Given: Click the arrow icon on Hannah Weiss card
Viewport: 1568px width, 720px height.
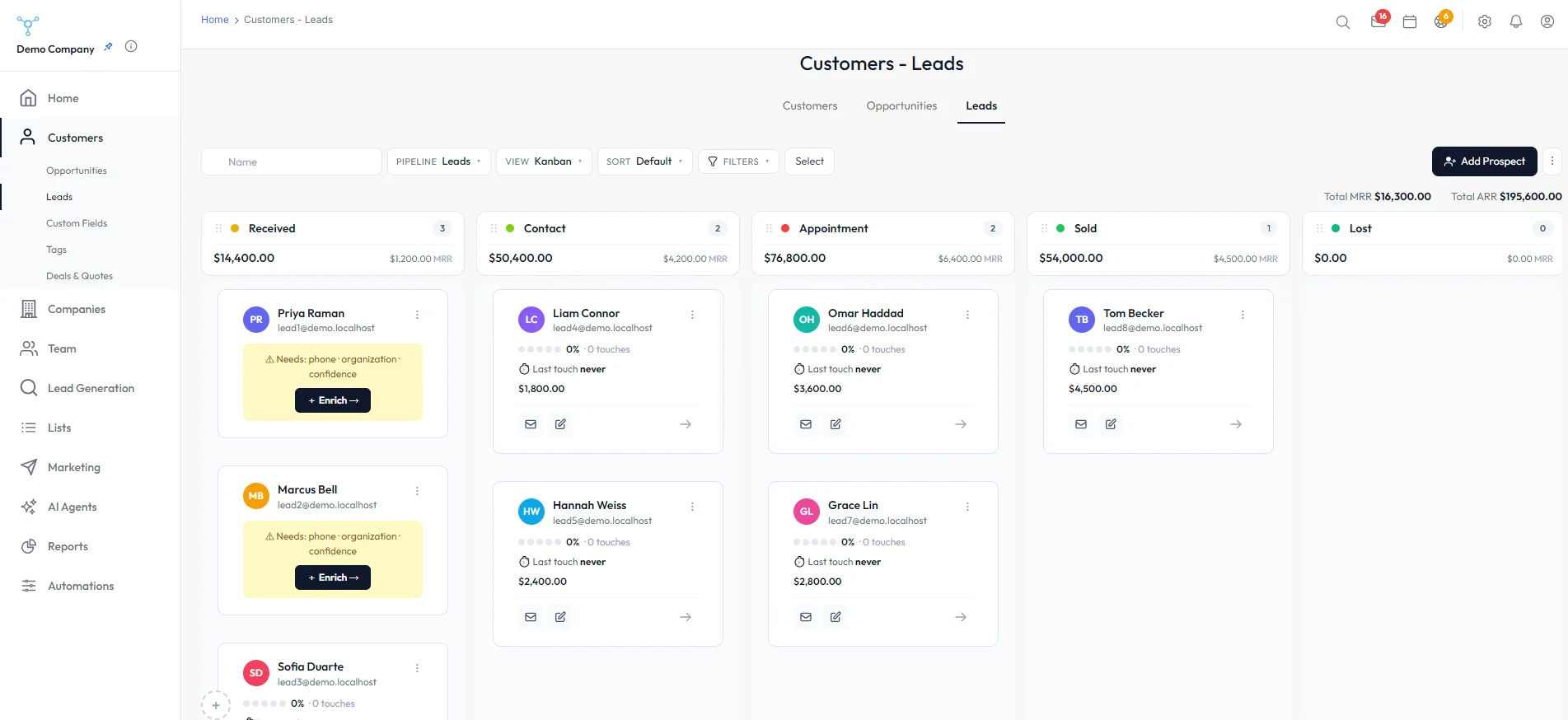Looking at the screenshot, I should tap(686, 617).
